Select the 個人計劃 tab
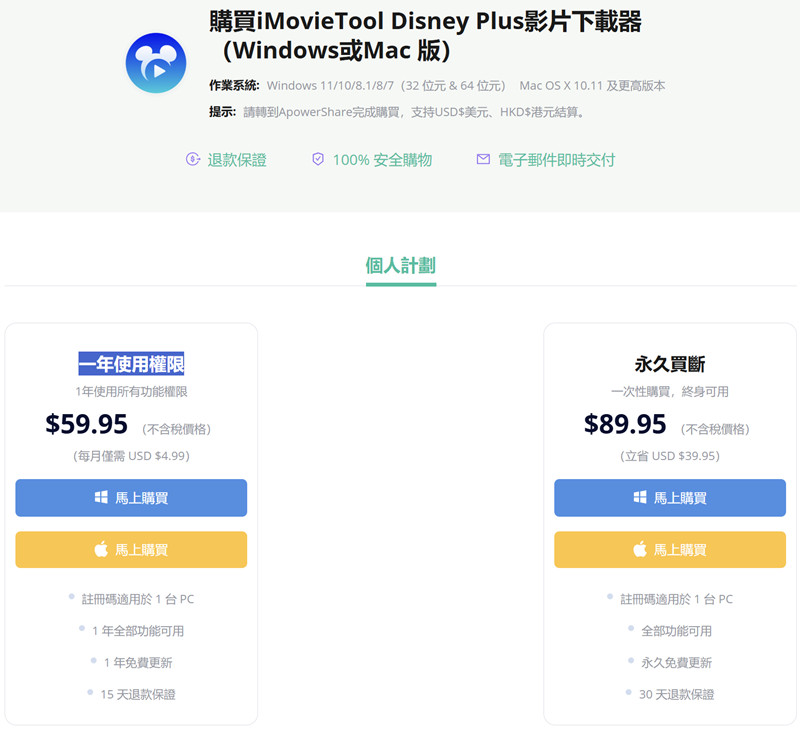Image resolution: width=800 pixels, height=729 pixels. click(x=400, y=266)
